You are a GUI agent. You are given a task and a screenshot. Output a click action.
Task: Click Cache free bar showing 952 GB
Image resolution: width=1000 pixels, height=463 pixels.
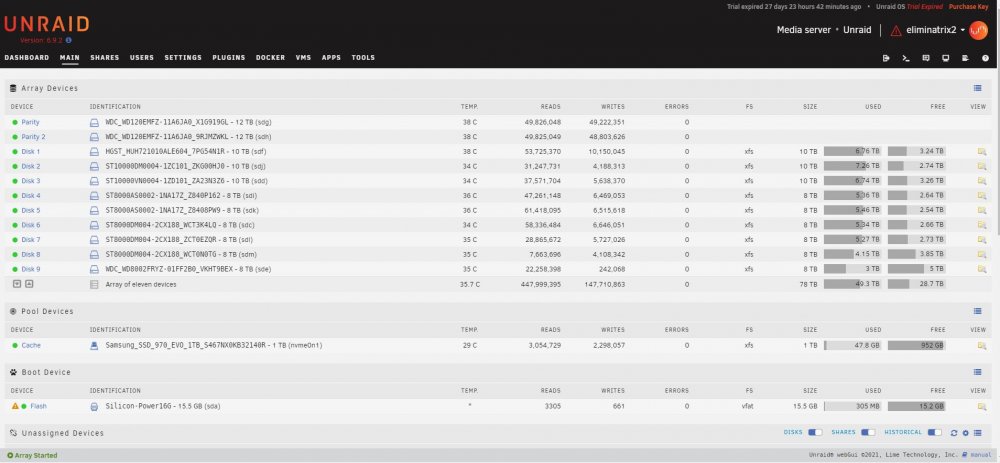[916, 346]
